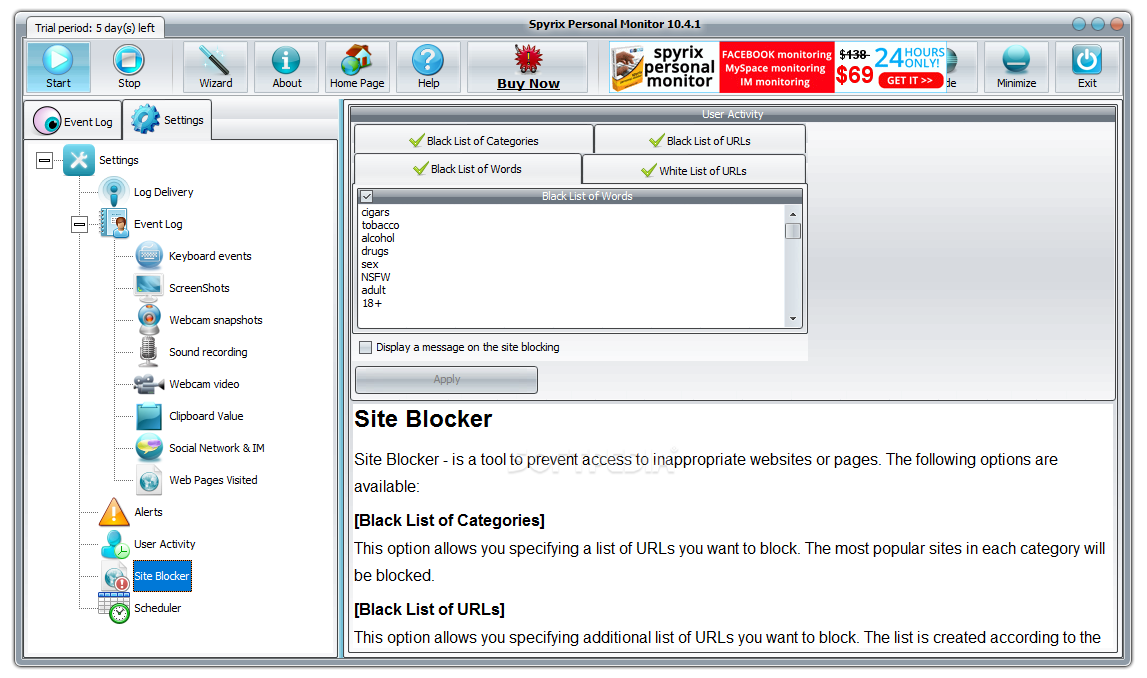Open the Black List of Categories tab

click(x=474, y=140)
